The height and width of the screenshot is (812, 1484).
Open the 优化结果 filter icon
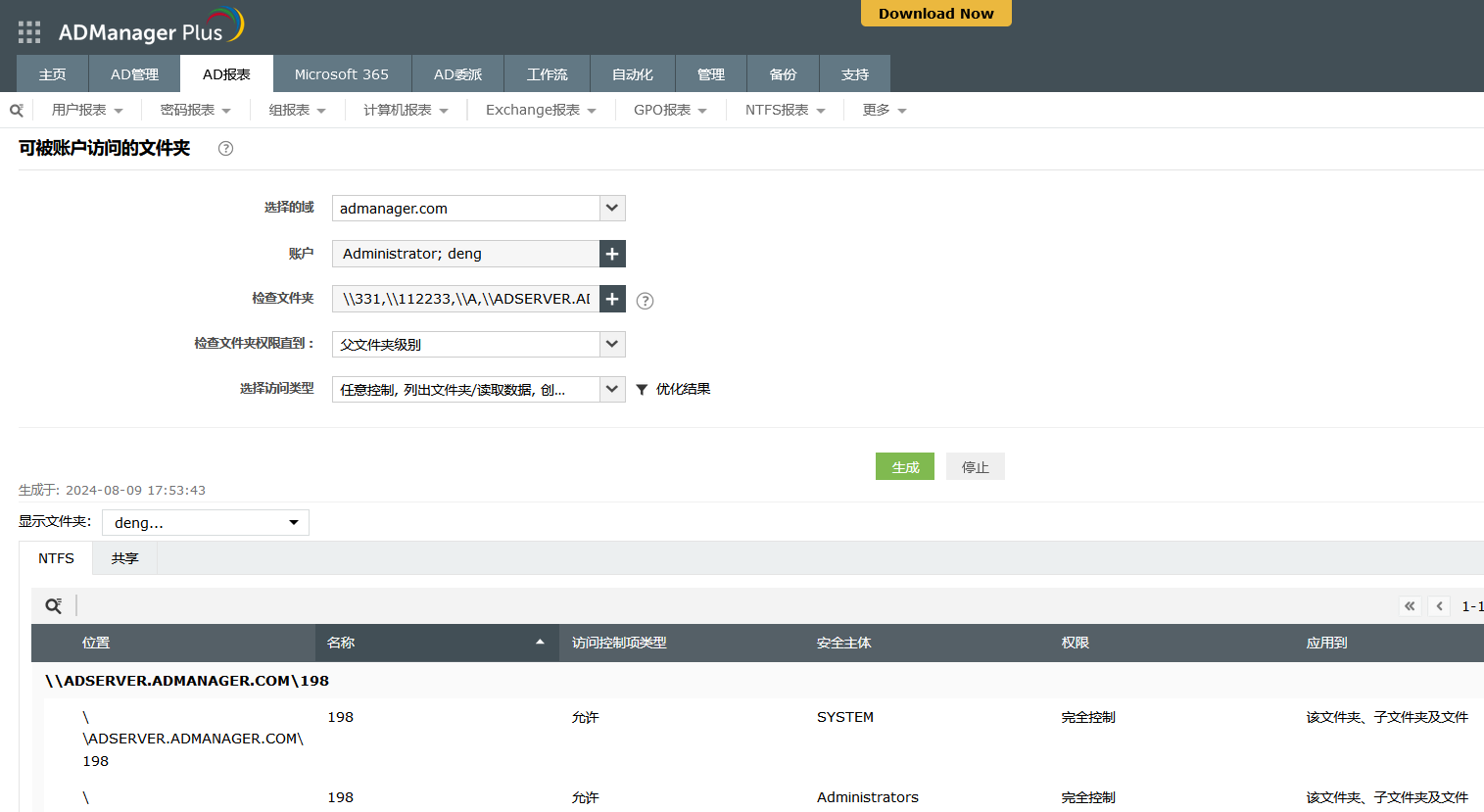642,390
